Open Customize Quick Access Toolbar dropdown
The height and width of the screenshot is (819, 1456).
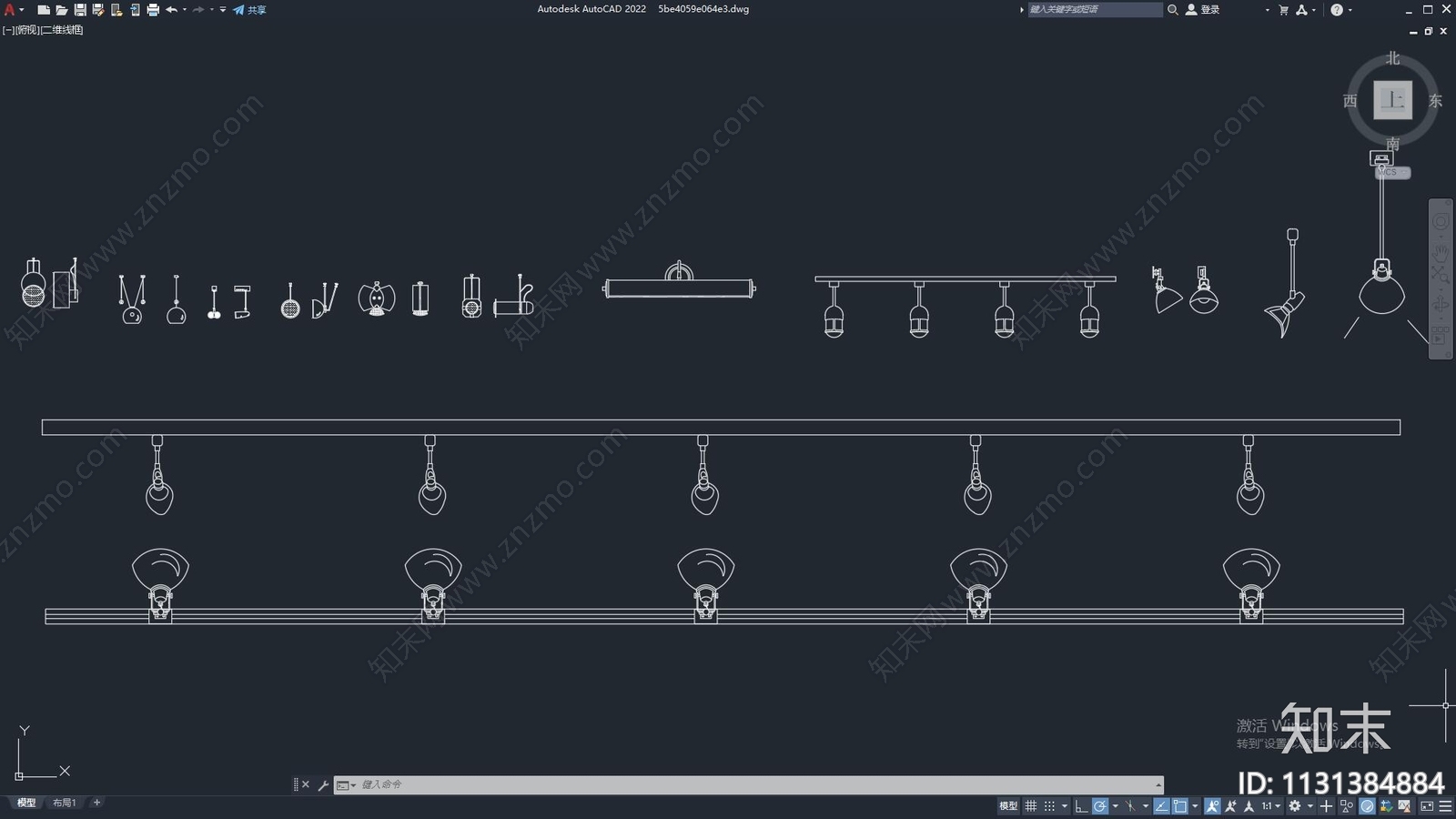tap(223, 10)
